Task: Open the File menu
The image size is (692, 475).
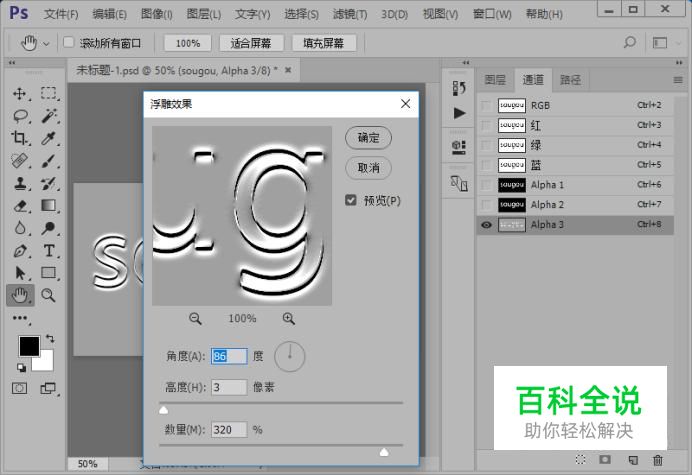Action: click(x=61, y=15)
